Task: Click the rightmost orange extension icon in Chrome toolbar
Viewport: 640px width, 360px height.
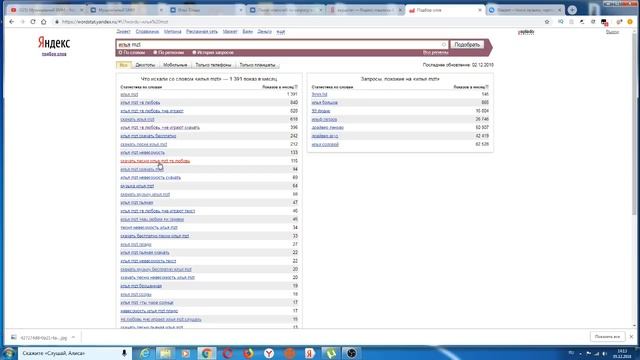Action: pos(630,22)
